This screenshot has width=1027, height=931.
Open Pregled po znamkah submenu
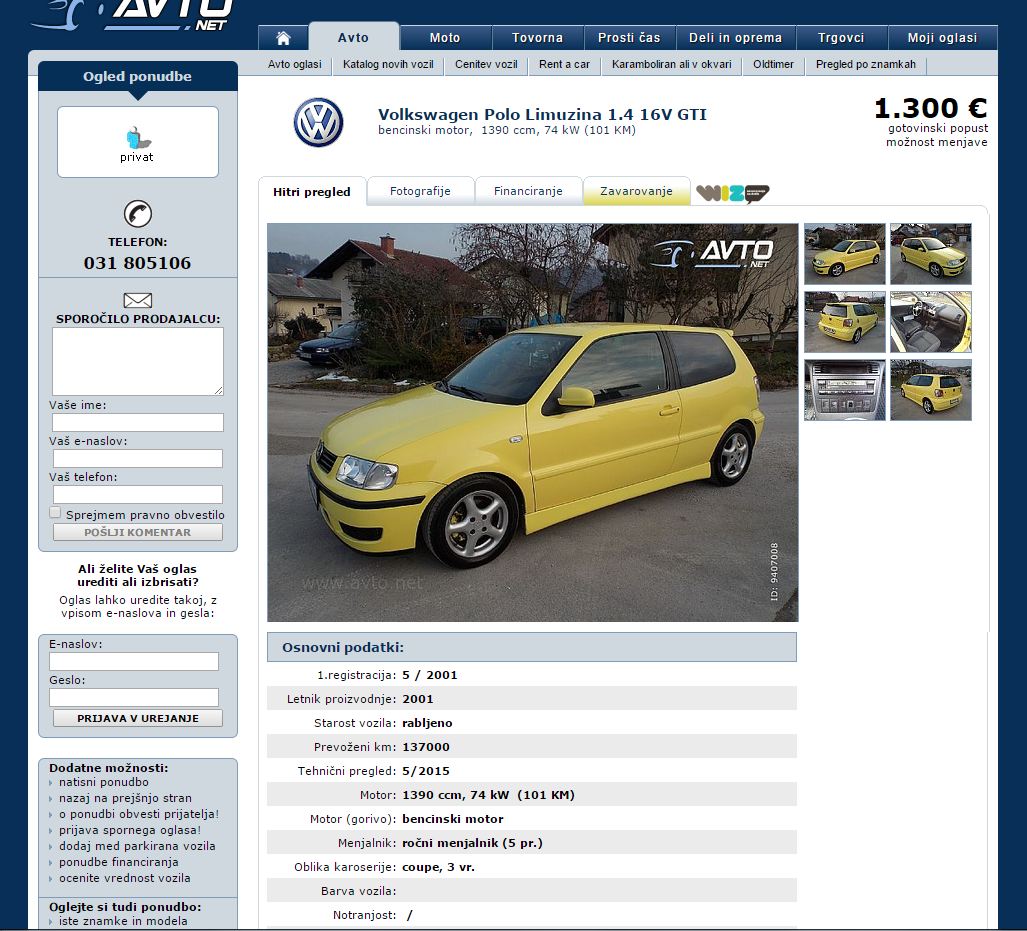click(866, 64)
